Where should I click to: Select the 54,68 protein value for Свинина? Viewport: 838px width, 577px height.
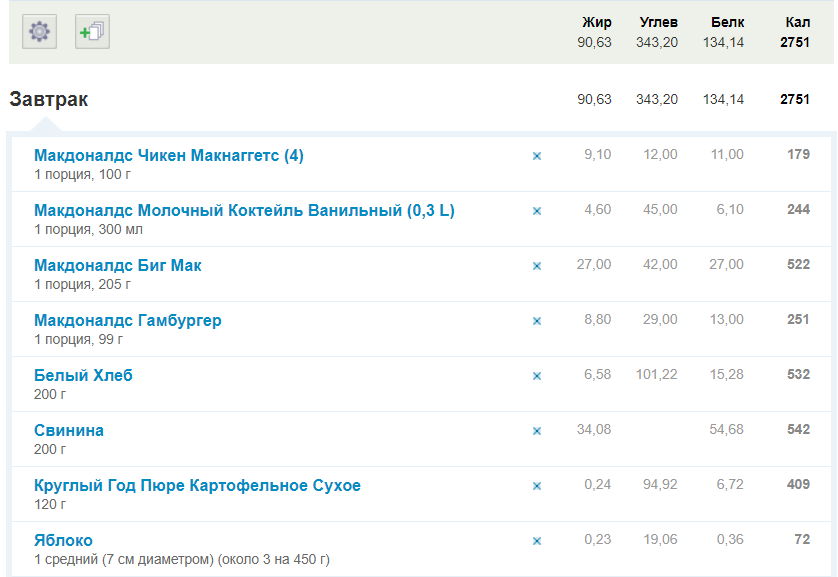[726, 430]
